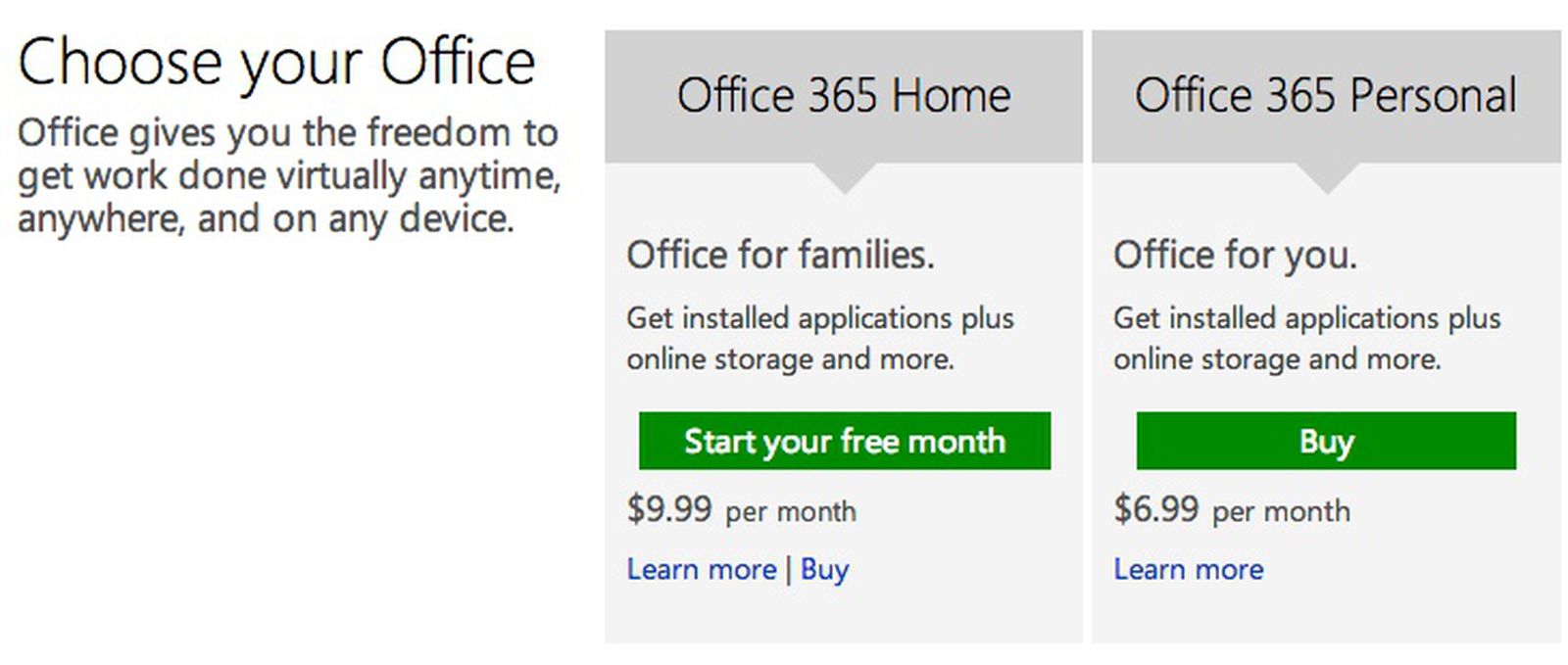This screenshot has height=665, width=1568.
Task: Click the separator between Learn more and Buy
Action: click(790, 569)
